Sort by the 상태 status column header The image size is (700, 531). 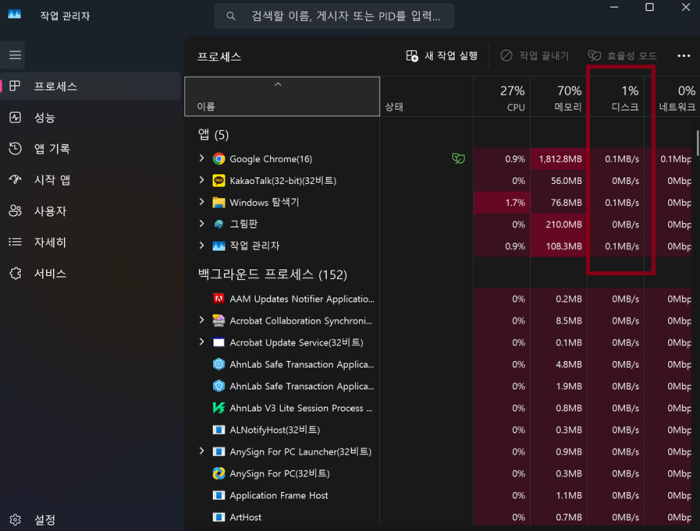pos(427,96)
